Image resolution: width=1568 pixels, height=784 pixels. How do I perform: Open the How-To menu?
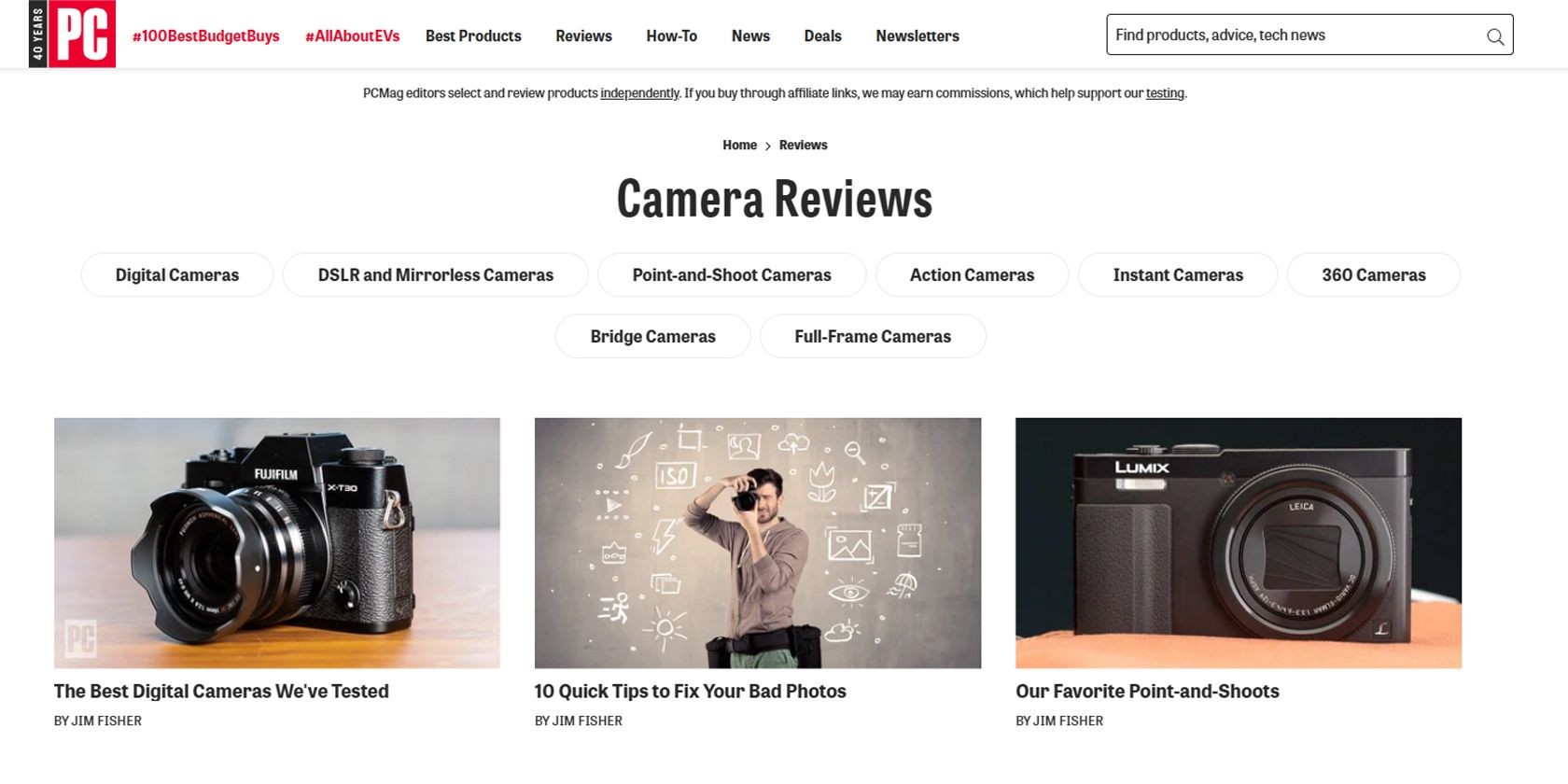click(672, 35)
